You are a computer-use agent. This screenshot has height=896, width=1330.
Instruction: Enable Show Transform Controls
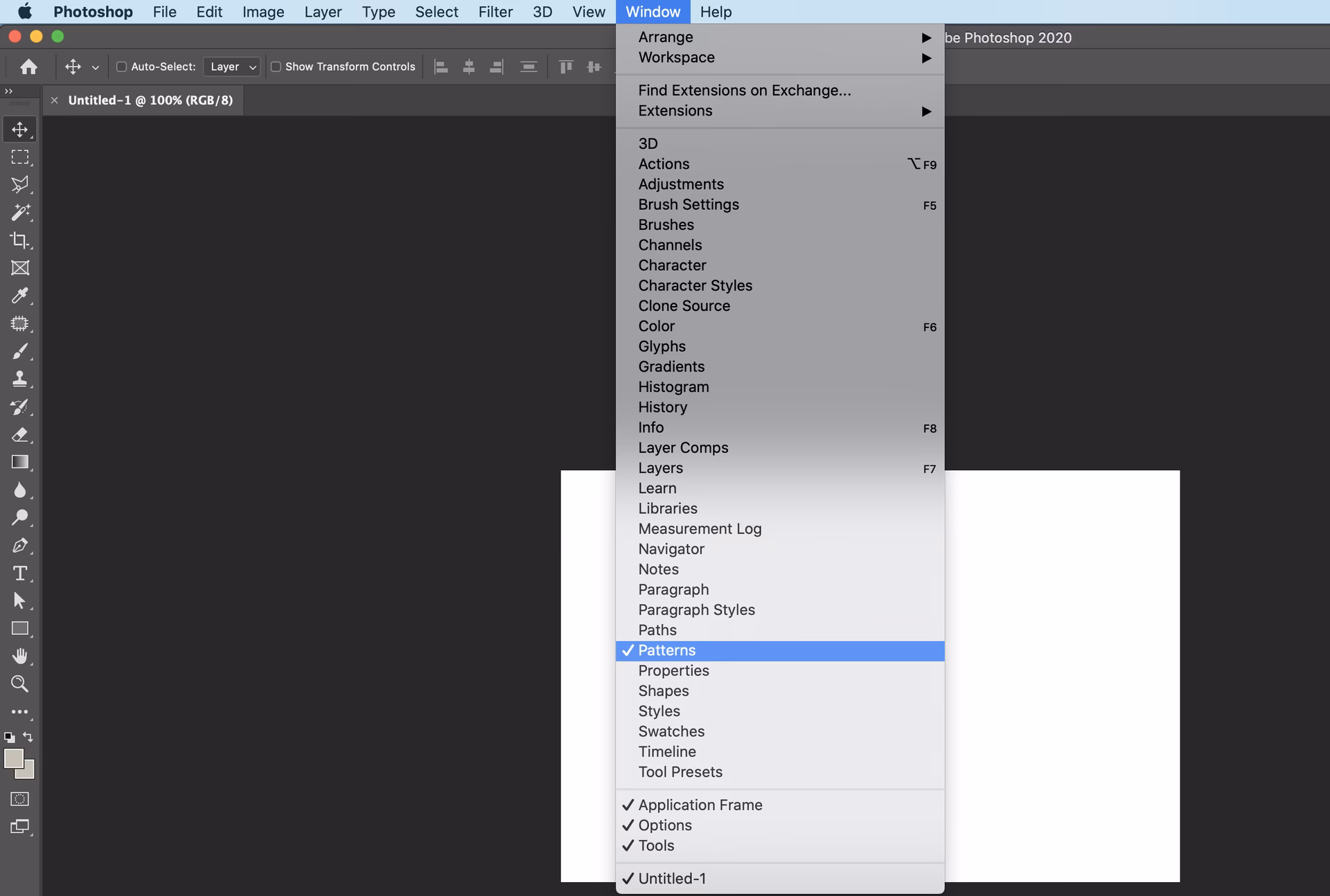[x=276, y=66]
